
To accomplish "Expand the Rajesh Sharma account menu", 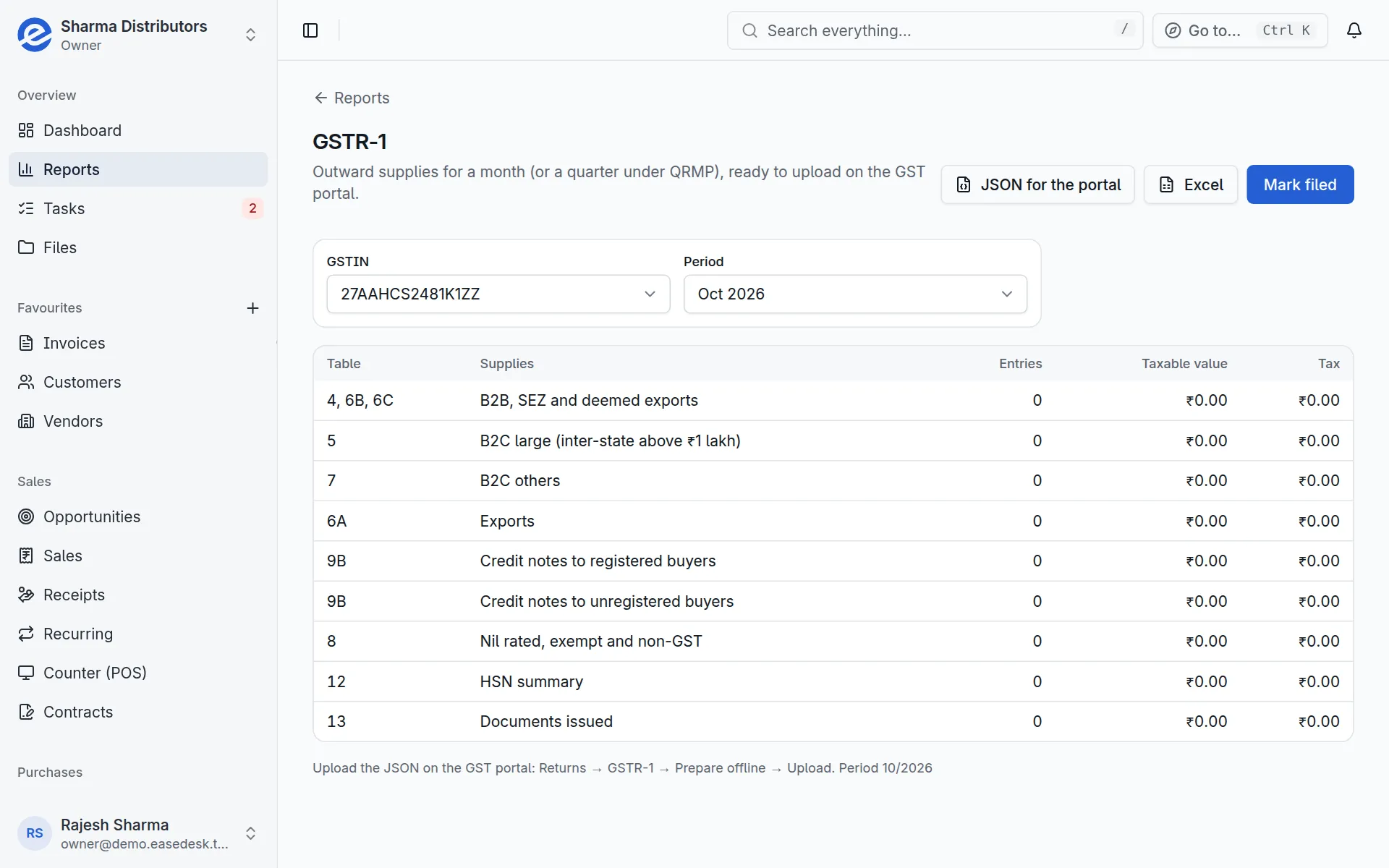I will tap(250, 833).
